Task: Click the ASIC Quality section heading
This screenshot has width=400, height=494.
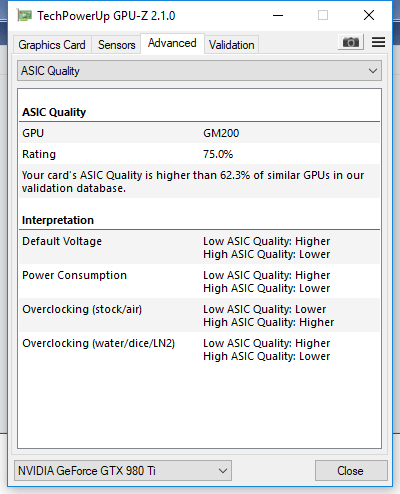Action: [x=54, y=112]
